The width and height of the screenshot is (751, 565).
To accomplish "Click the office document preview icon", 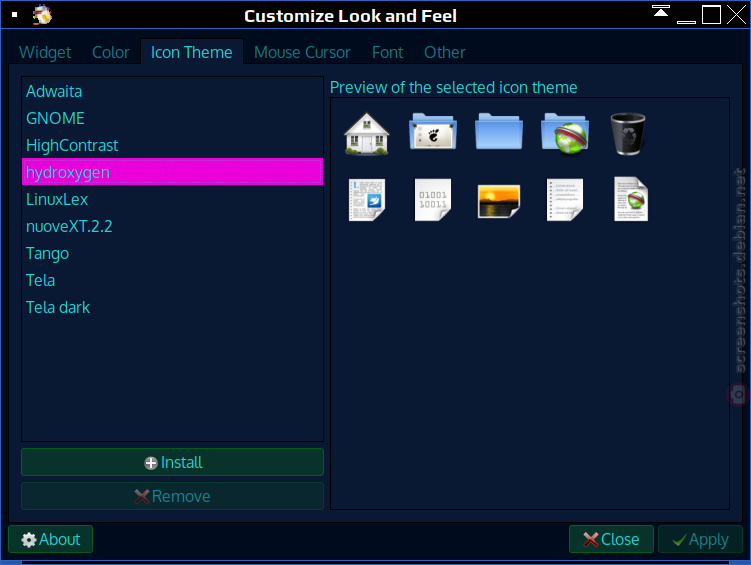I will click(x=367, y=200).
